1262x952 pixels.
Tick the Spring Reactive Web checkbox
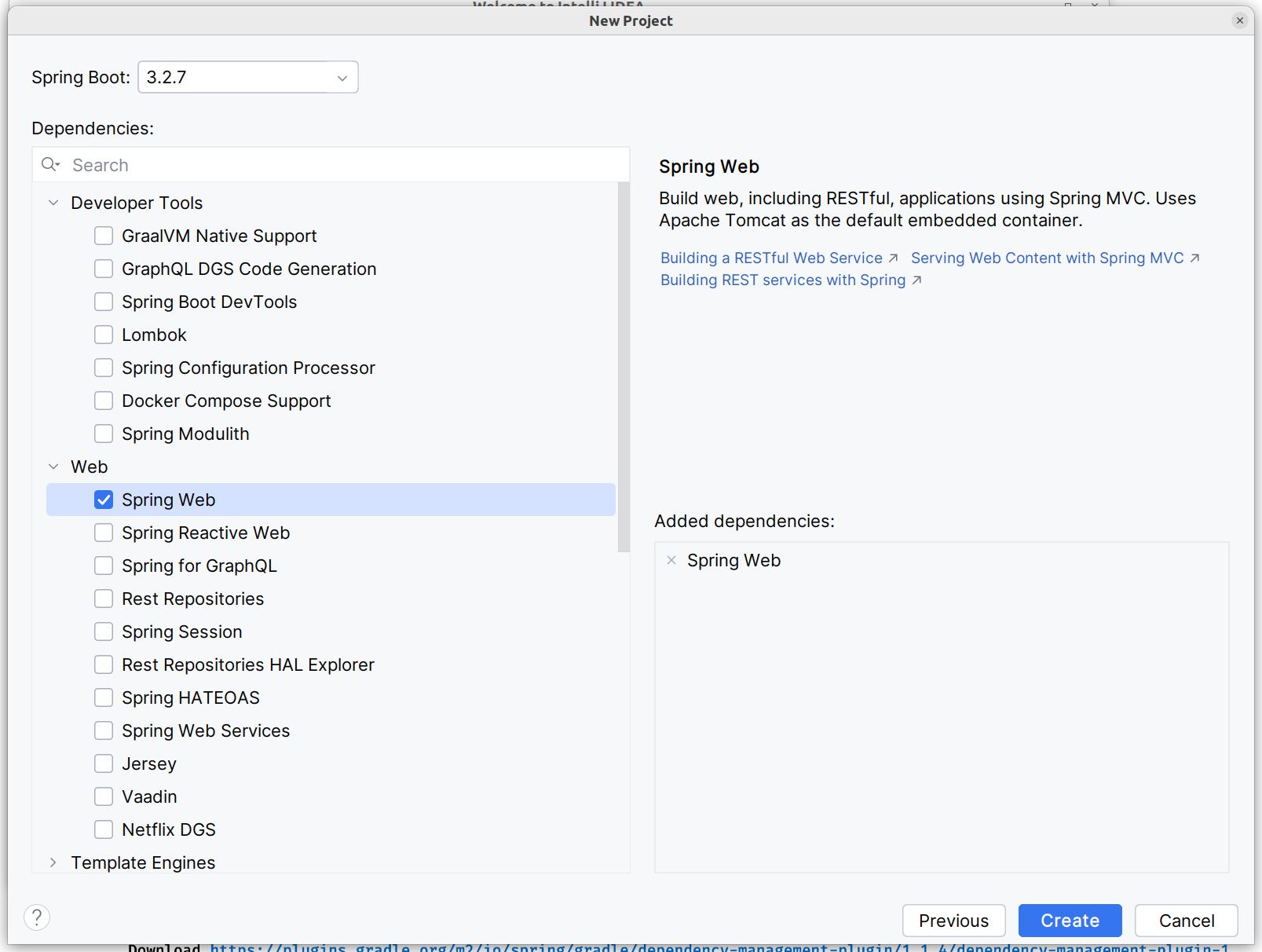click(x=104, y=533)
